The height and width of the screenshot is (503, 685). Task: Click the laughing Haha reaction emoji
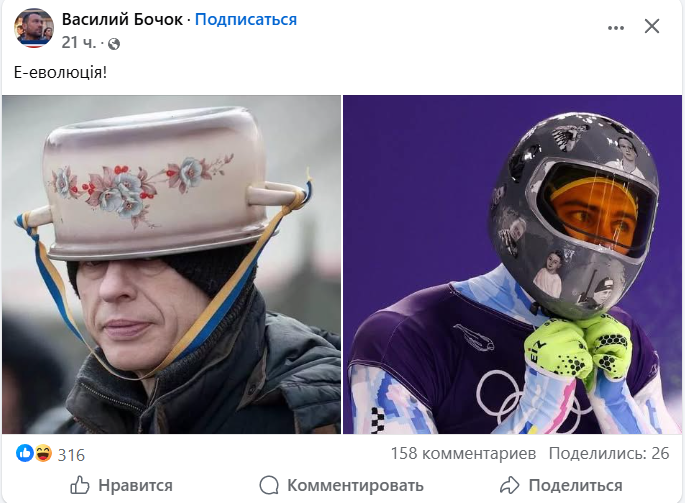(43, 453)
